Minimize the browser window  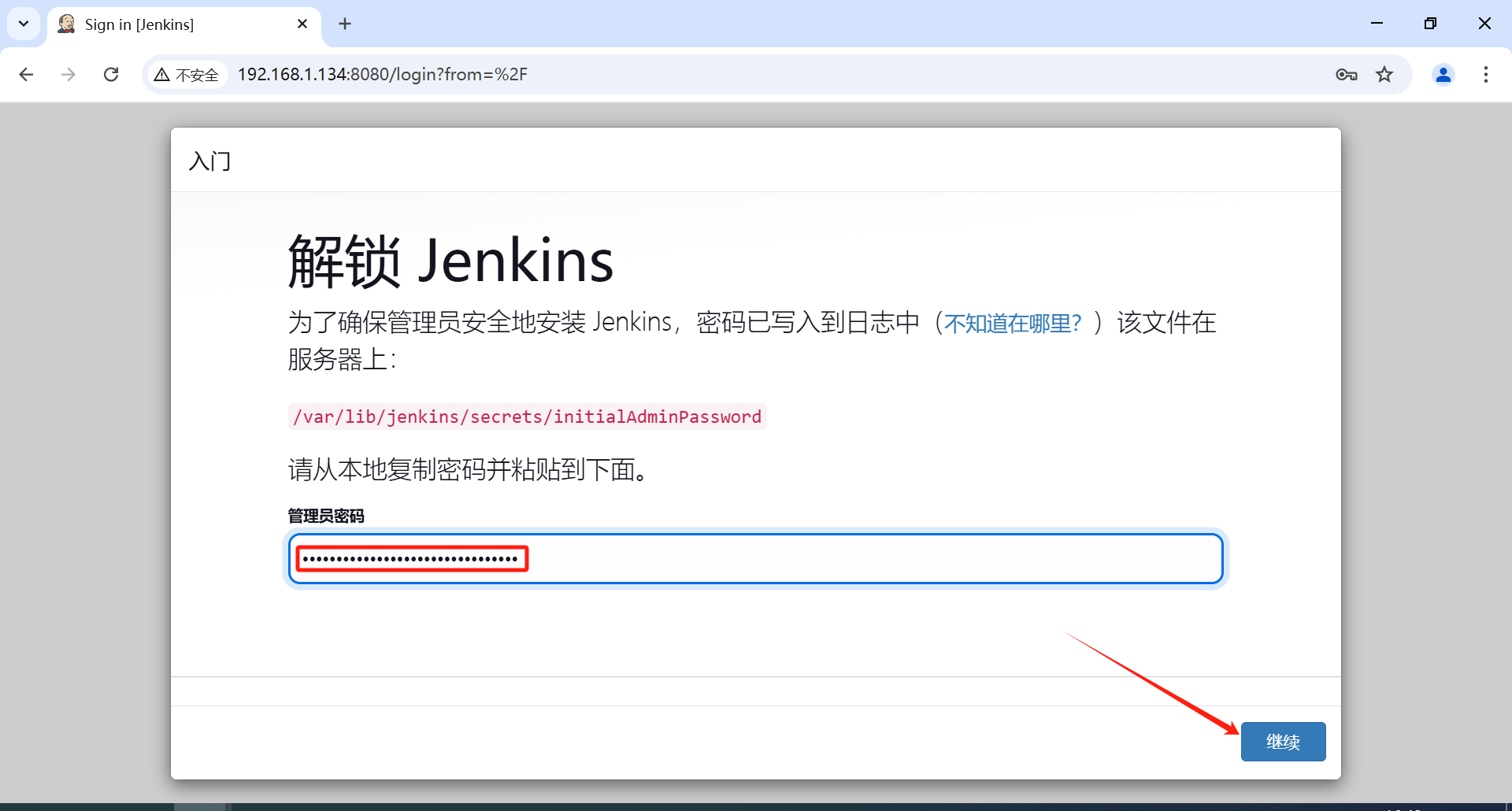[x=1377, y=24]
